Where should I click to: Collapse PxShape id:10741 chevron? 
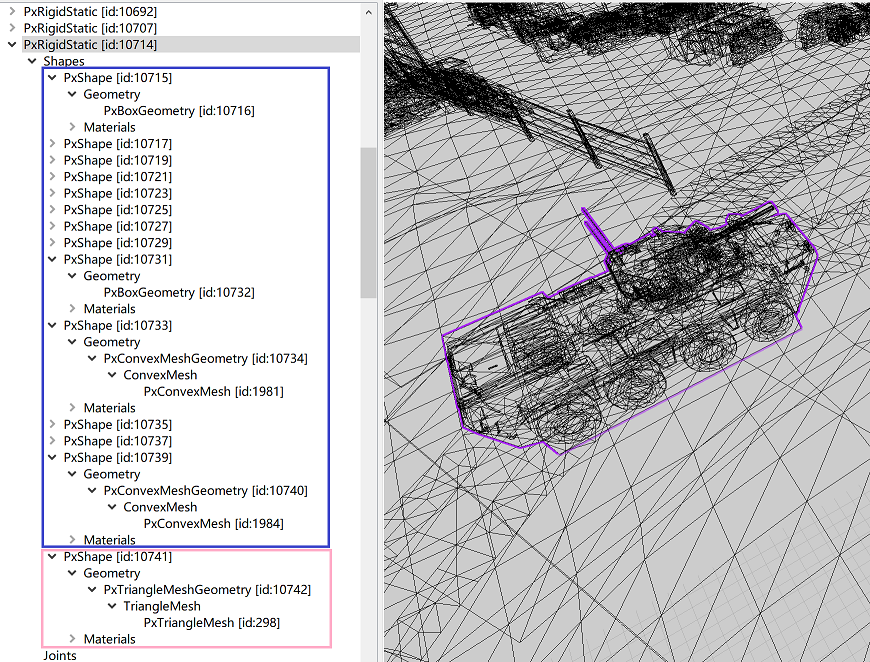click(x=52, y=557)
